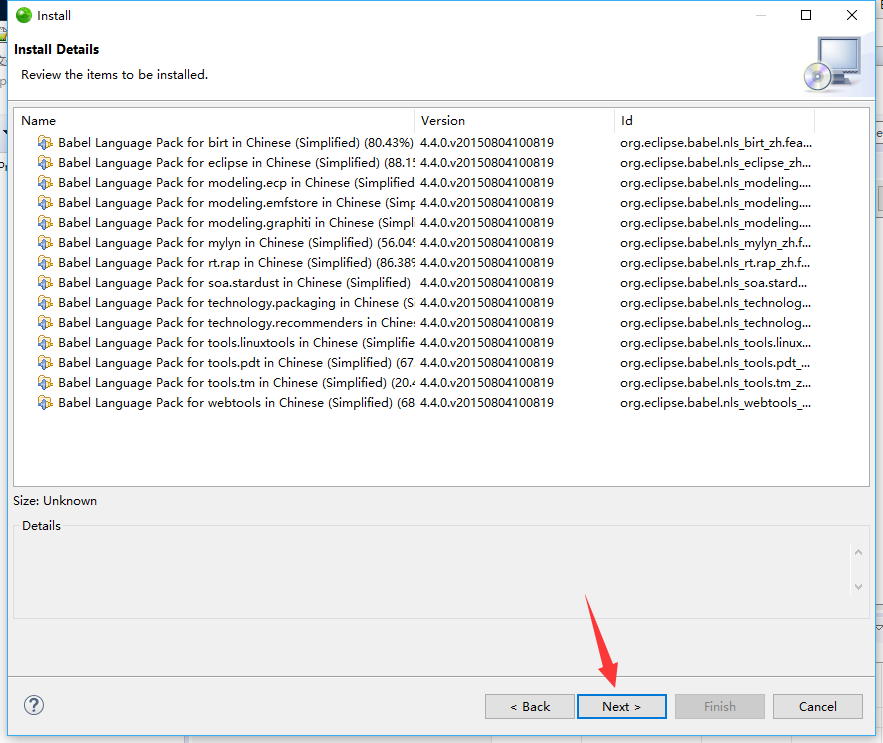The height and width of the screenshot is (743, 883).
Task: Click Id org.eclipse.babel.nls_tools.tm_z...
Action: point(715,382)
